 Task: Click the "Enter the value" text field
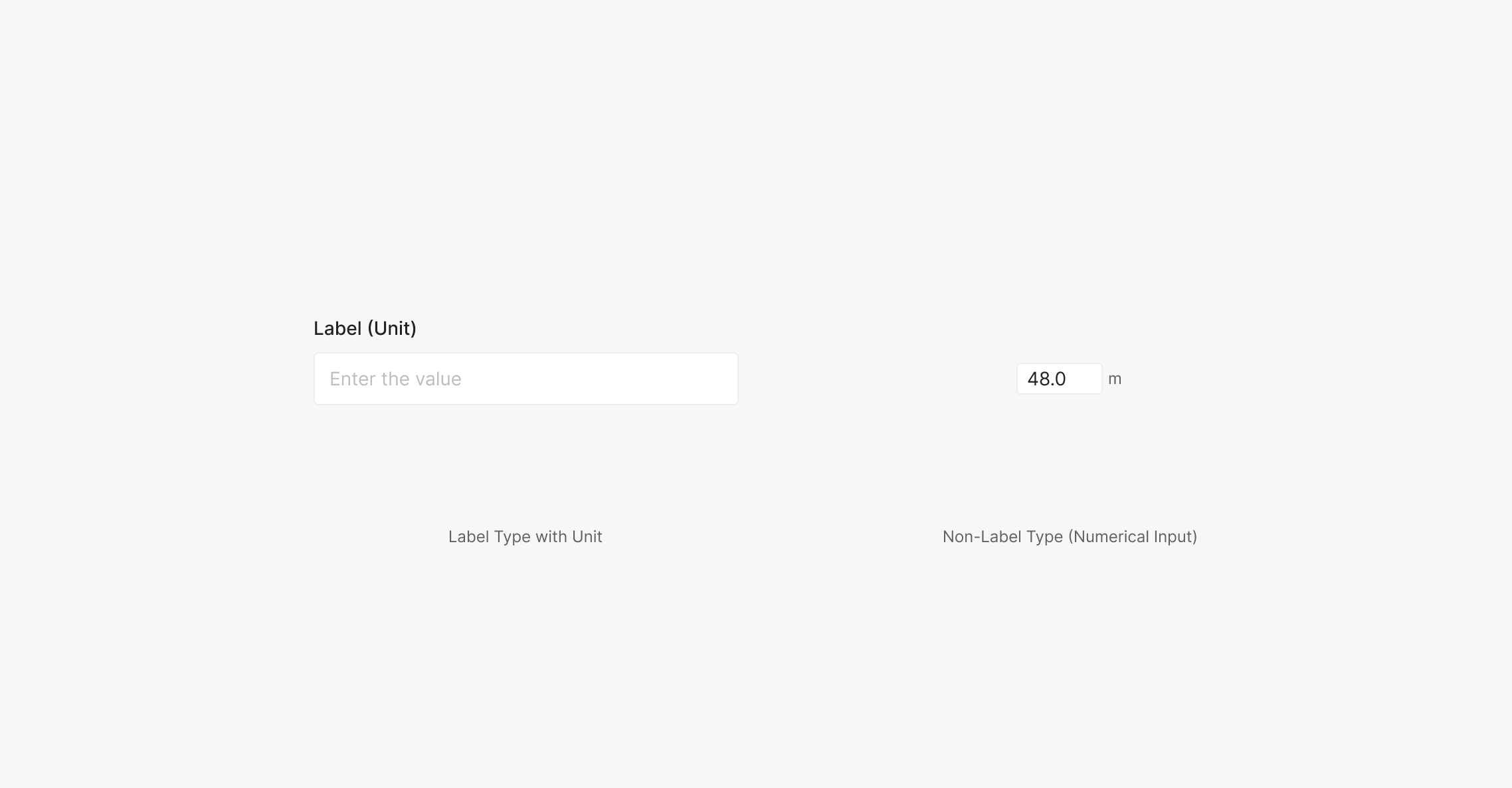[525, 379]
